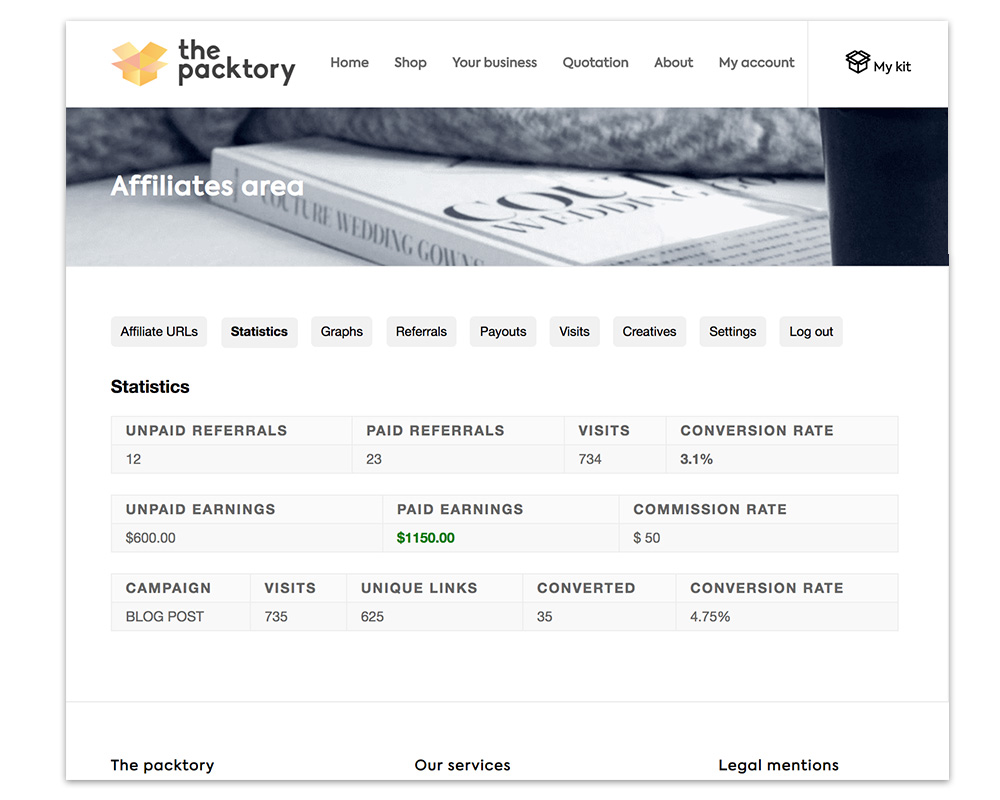The width and height of the screenshot is (1000, 800).
Task: Select UNPAID EARNINGS column header
Action: click(x=200, y=509)
